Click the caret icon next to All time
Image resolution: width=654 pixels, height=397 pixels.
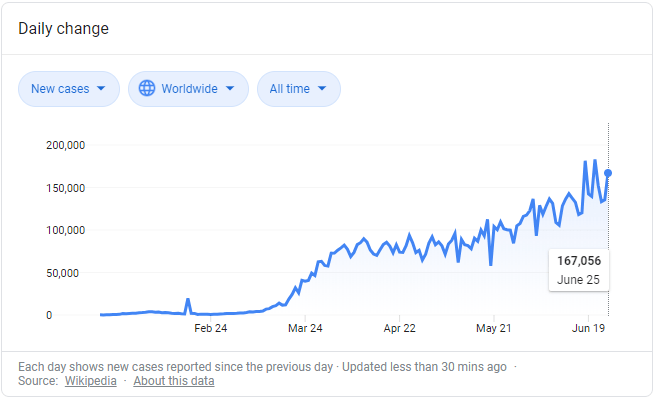click(322, 88)
